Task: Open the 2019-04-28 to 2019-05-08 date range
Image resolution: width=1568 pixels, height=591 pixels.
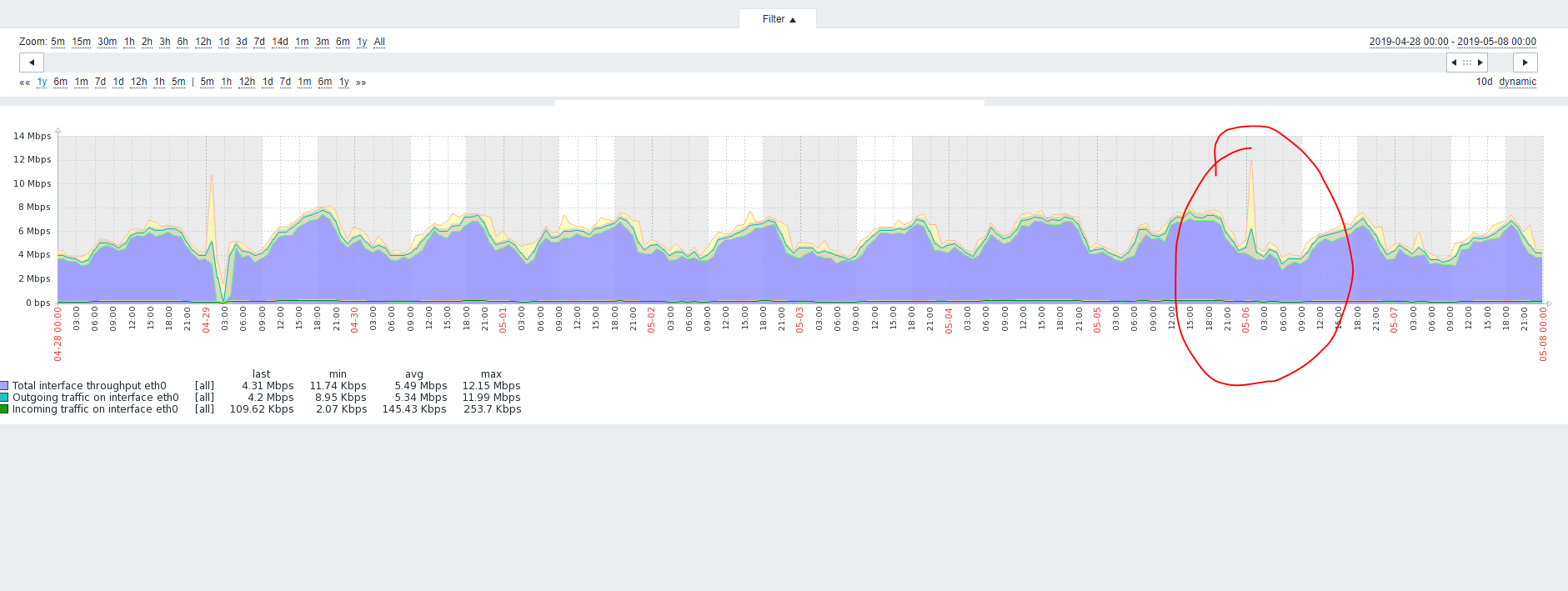Action: [1452, 42]
